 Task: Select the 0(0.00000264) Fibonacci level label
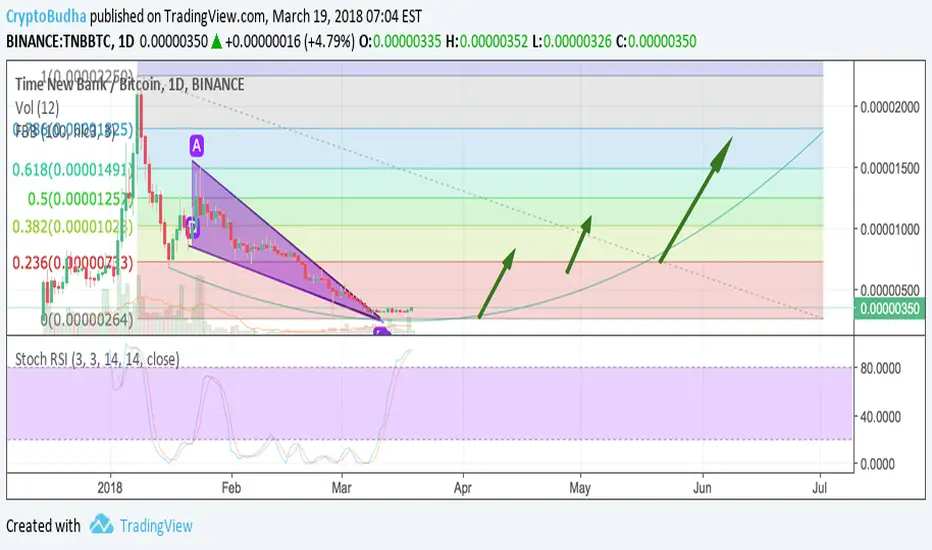point(87,320)
